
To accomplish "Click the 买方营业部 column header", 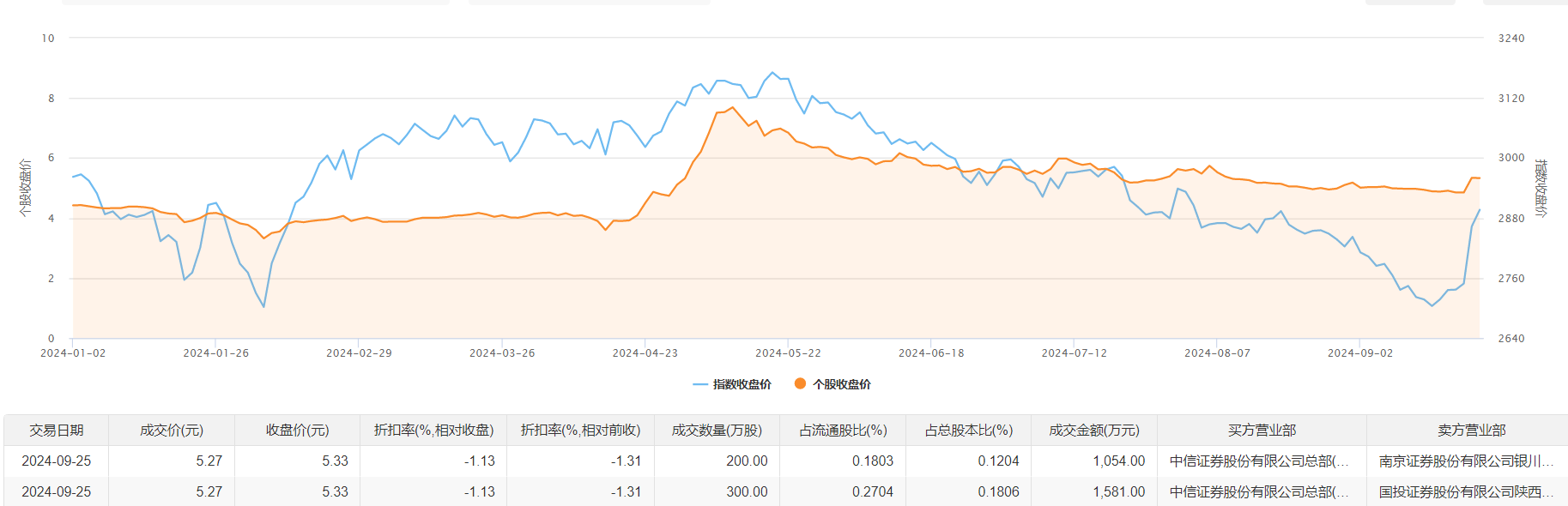I will 1262,431.
